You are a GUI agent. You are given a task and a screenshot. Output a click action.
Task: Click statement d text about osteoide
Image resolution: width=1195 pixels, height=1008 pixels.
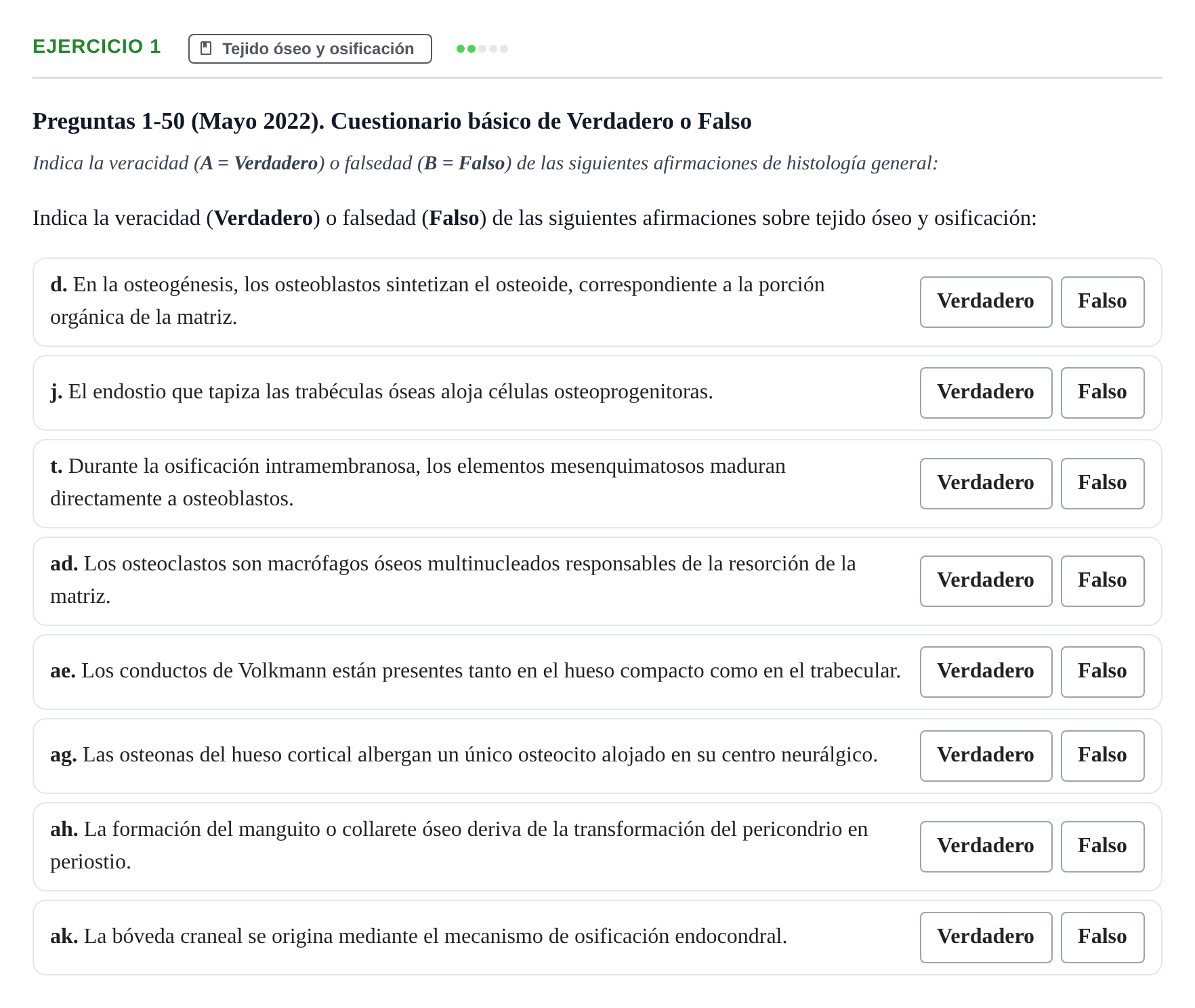438,301
